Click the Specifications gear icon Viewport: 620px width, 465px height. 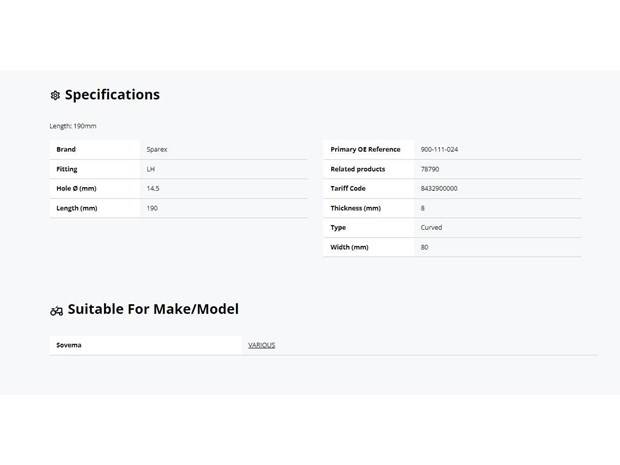[x=55, y=95]
